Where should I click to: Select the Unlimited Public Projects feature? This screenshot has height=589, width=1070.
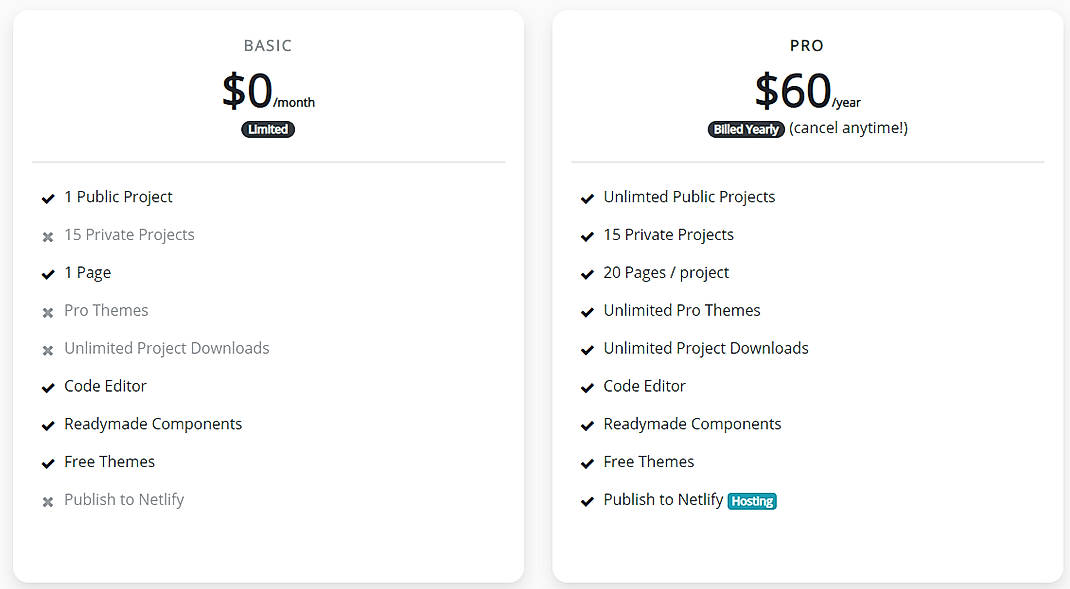689,197
